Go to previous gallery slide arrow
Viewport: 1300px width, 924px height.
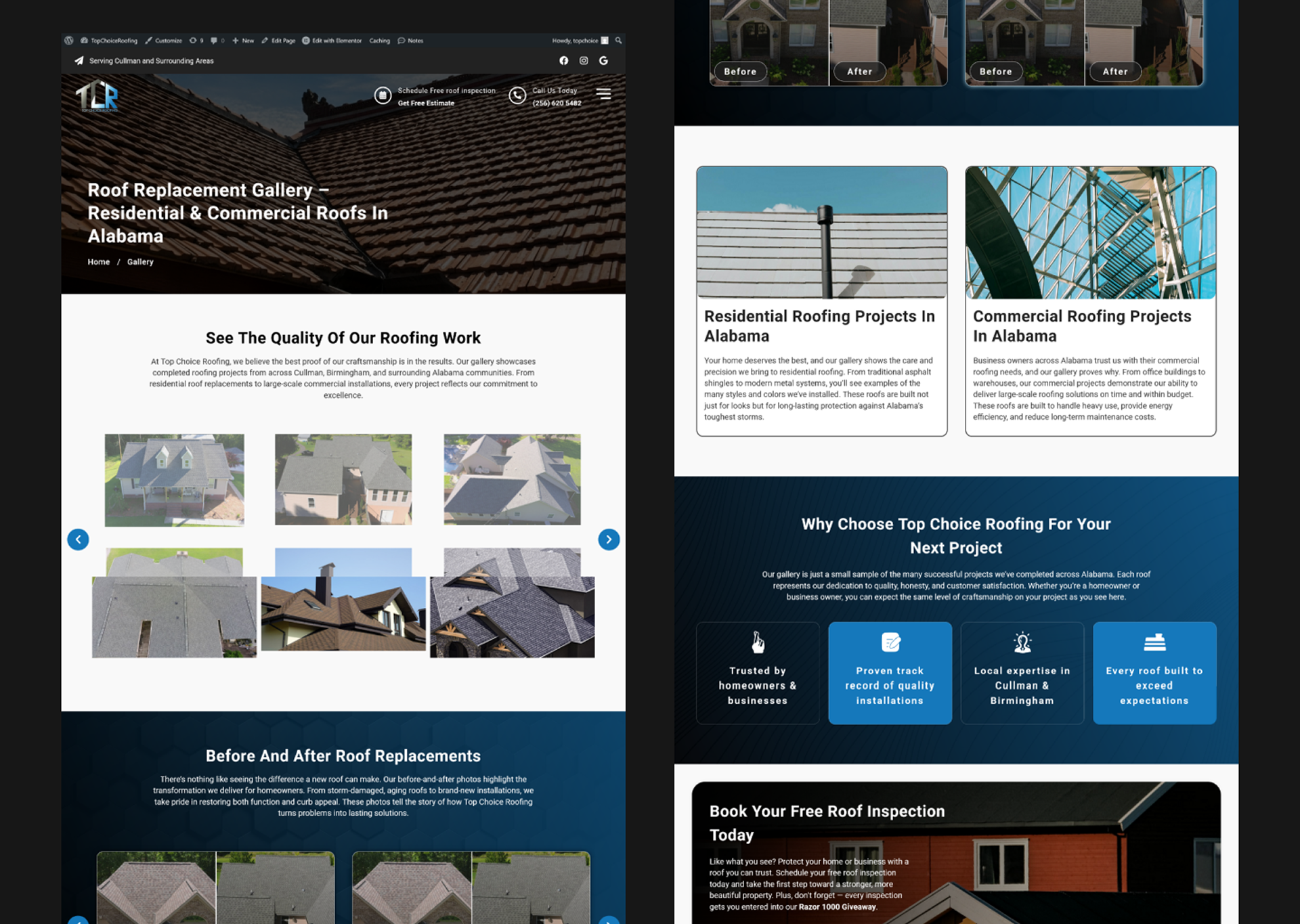pos(78,540)
